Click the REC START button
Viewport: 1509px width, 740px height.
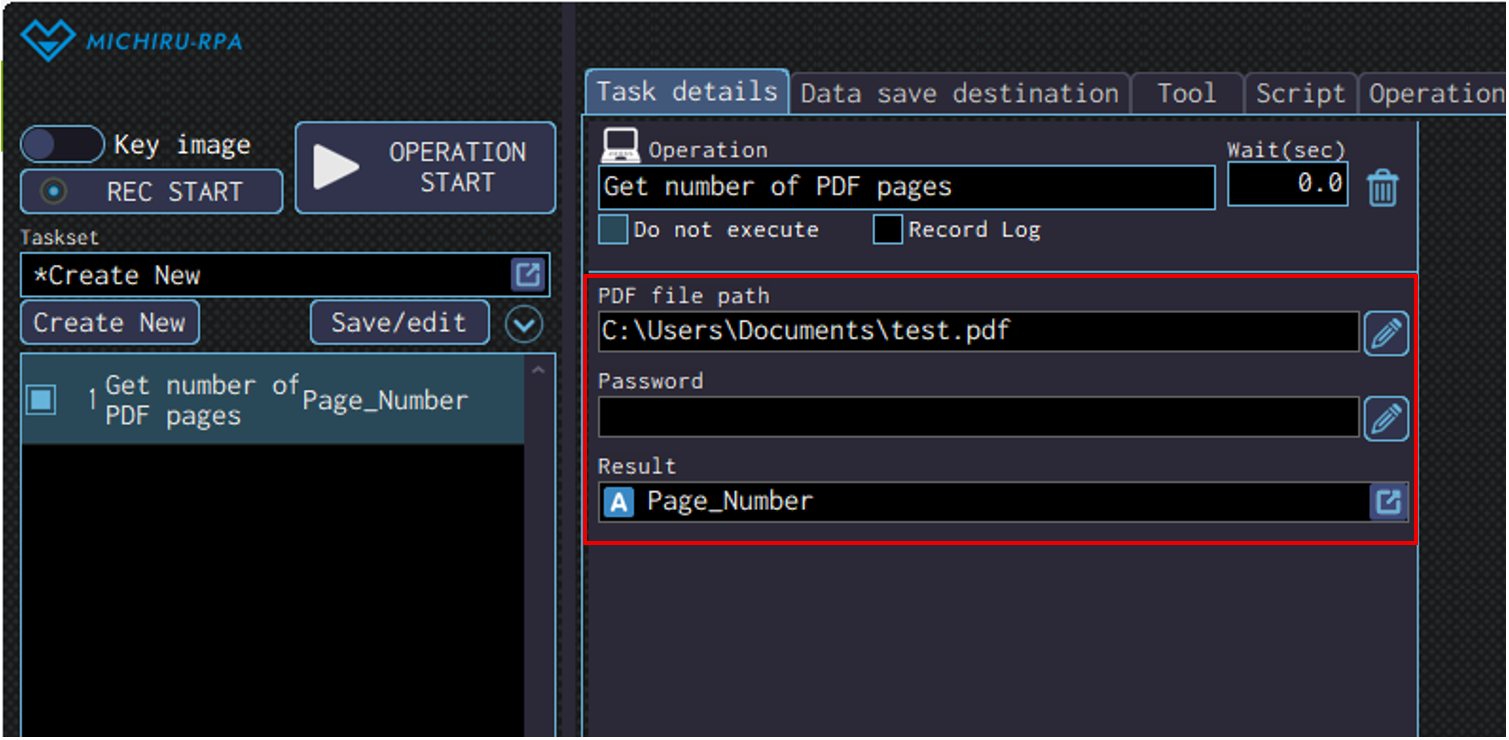pyautogui.click(x=152, y=192)
